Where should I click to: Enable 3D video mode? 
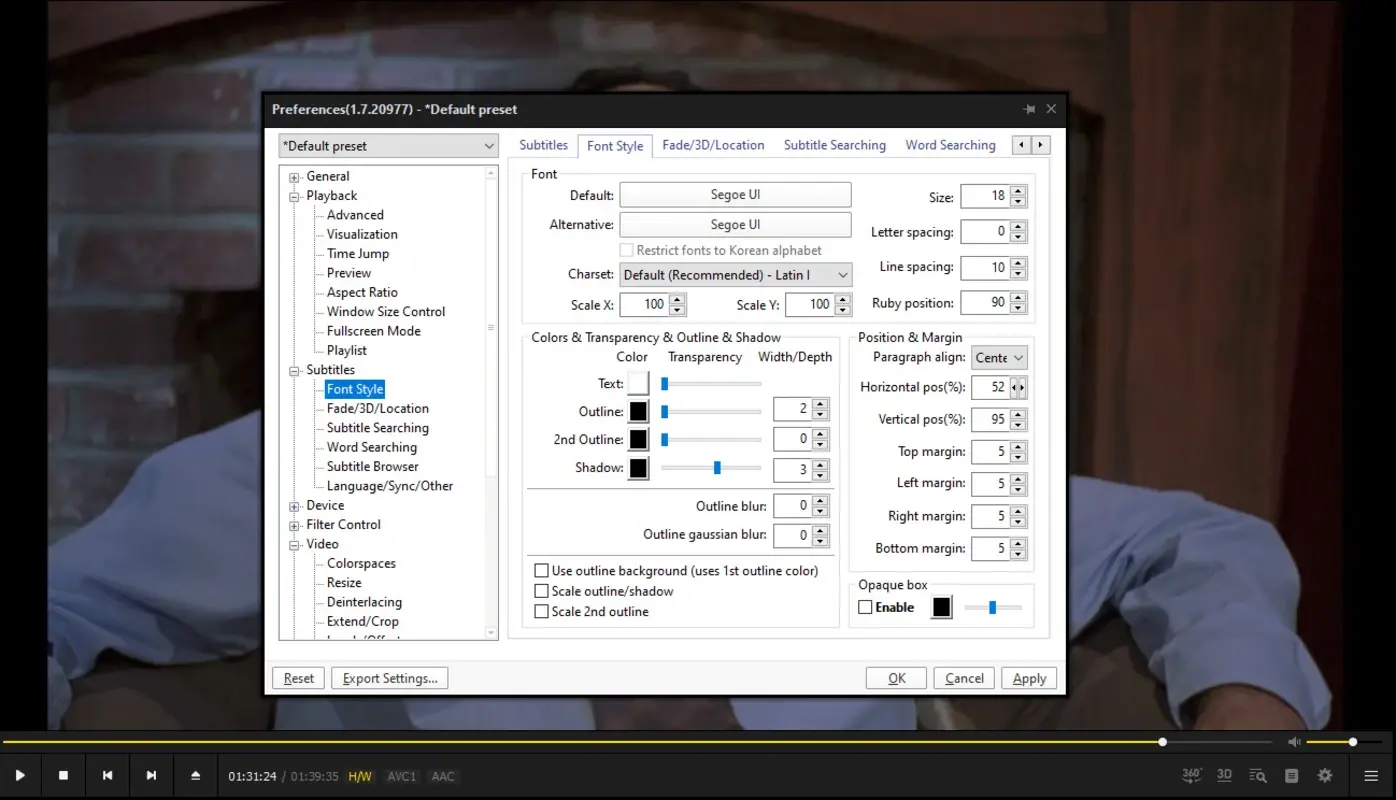tap(1224, 774)
